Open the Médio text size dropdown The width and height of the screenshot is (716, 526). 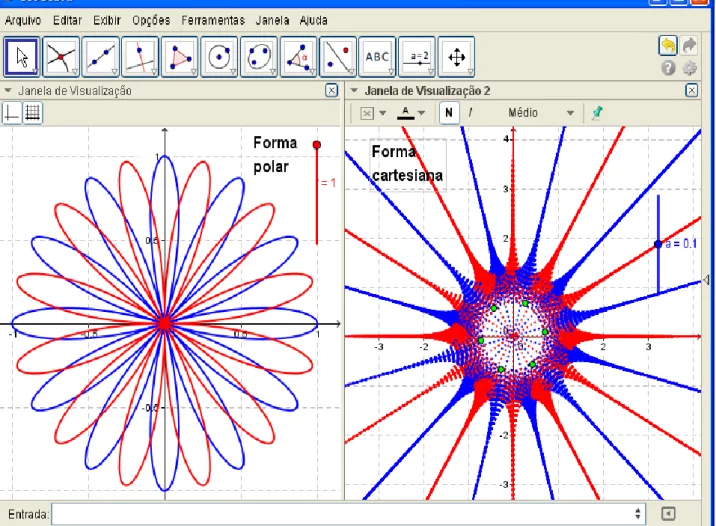coord(541,113)
